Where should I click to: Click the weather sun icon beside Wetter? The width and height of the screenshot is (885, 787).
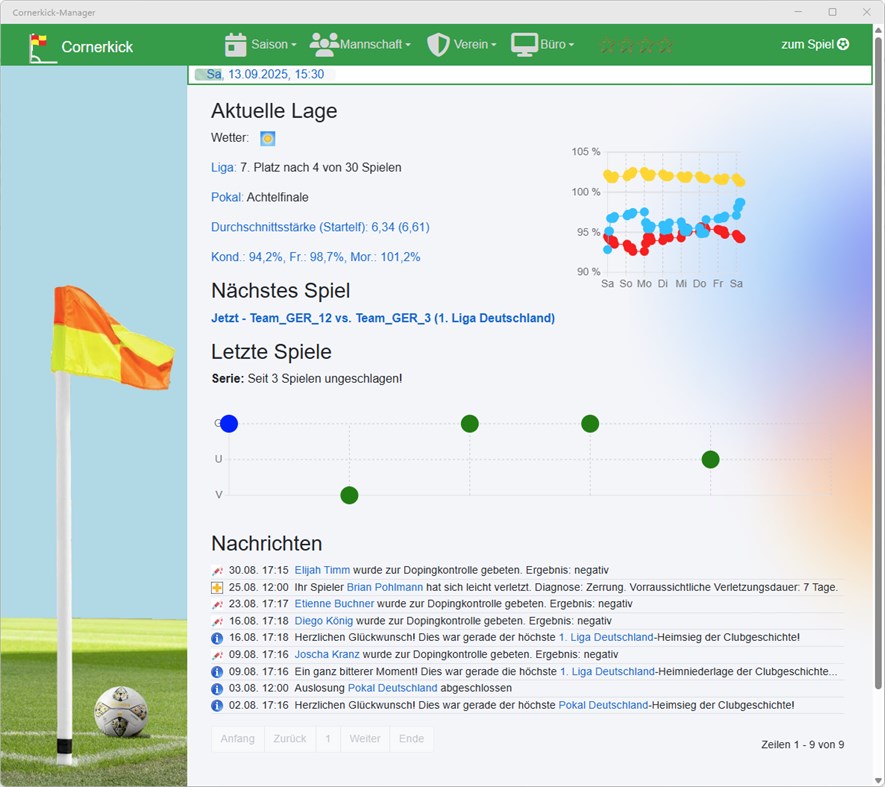tap(266, 138)
